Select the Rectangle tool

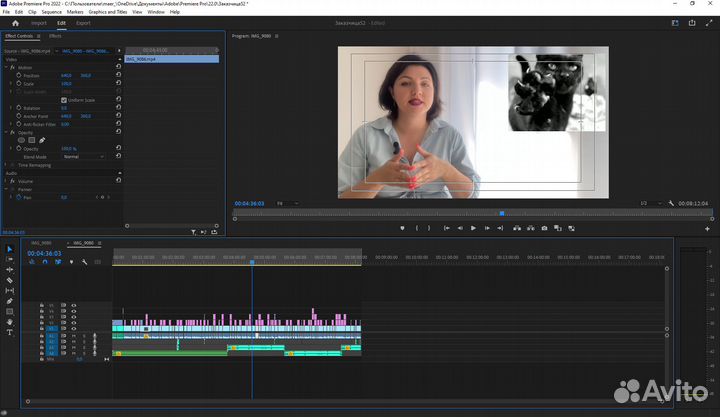10,312
